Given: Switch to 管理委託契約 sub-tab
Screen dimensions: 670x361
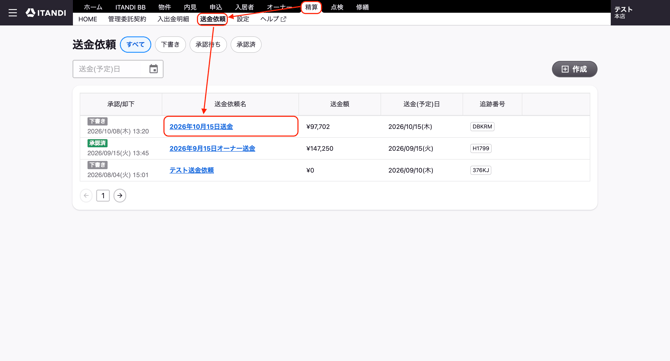Looking at the screenshot, I should [x=127, y=19].
